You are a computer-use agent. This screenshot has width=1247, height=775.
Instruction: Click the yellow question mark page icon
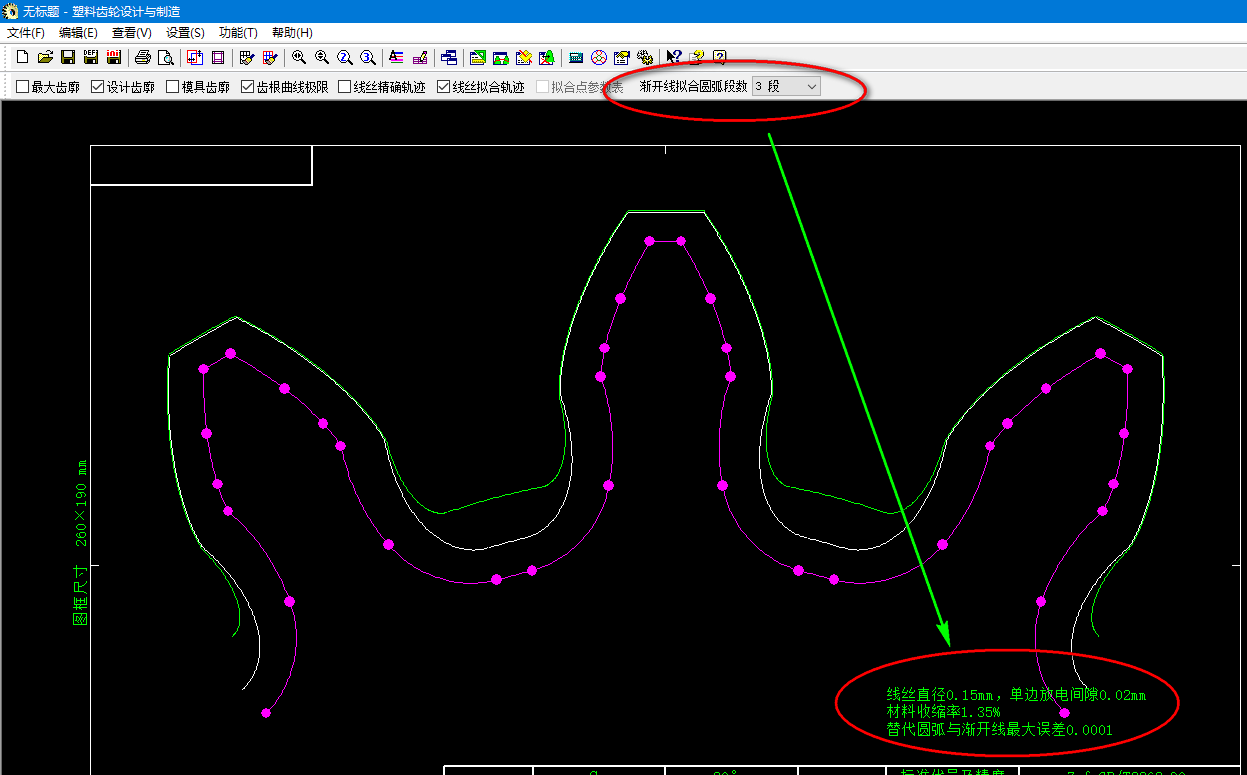pos(697,57)
